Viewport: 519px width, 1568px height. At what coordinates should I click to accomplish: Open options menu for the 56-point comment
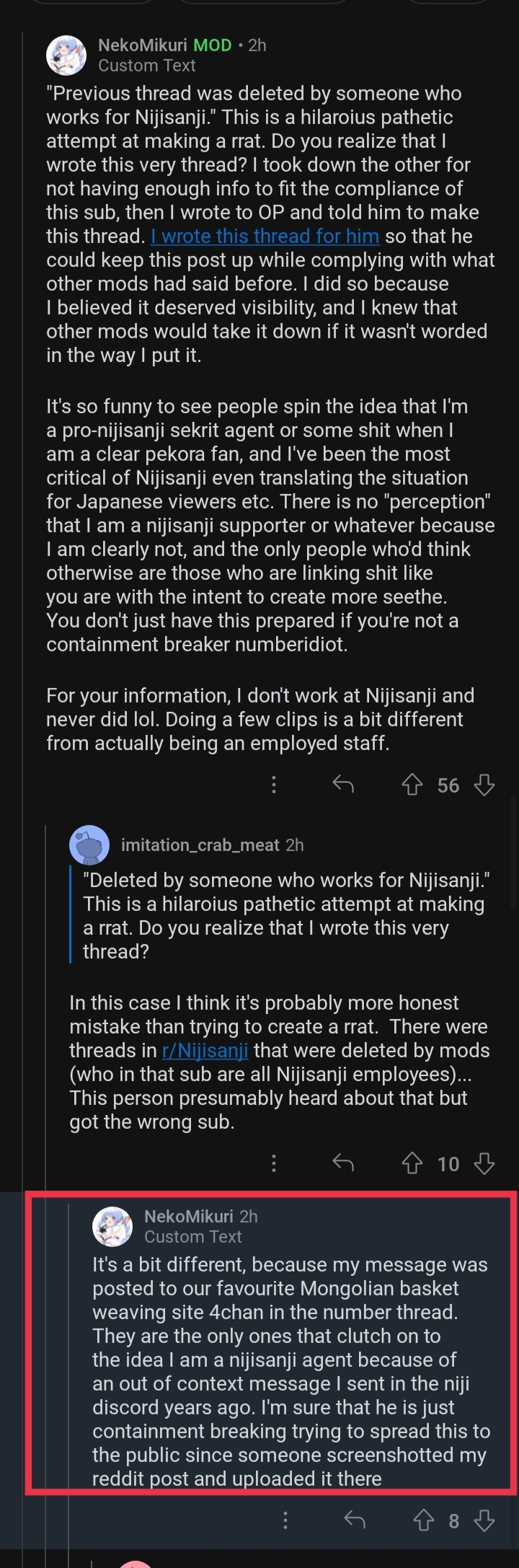point(274,785)
